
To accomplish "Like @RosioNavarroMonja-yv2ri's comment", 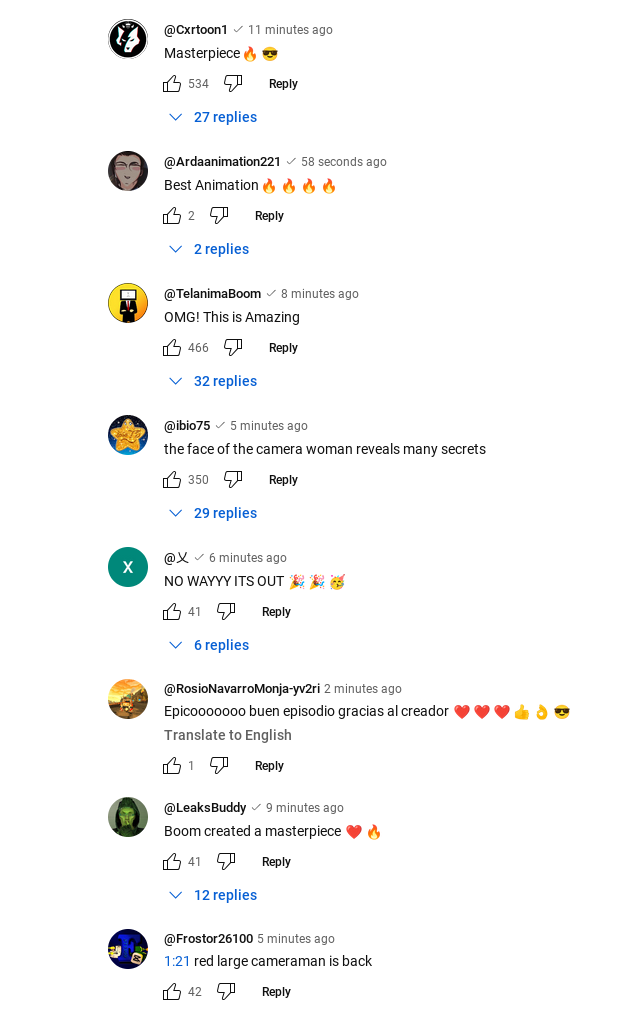I will pos(172,766).
